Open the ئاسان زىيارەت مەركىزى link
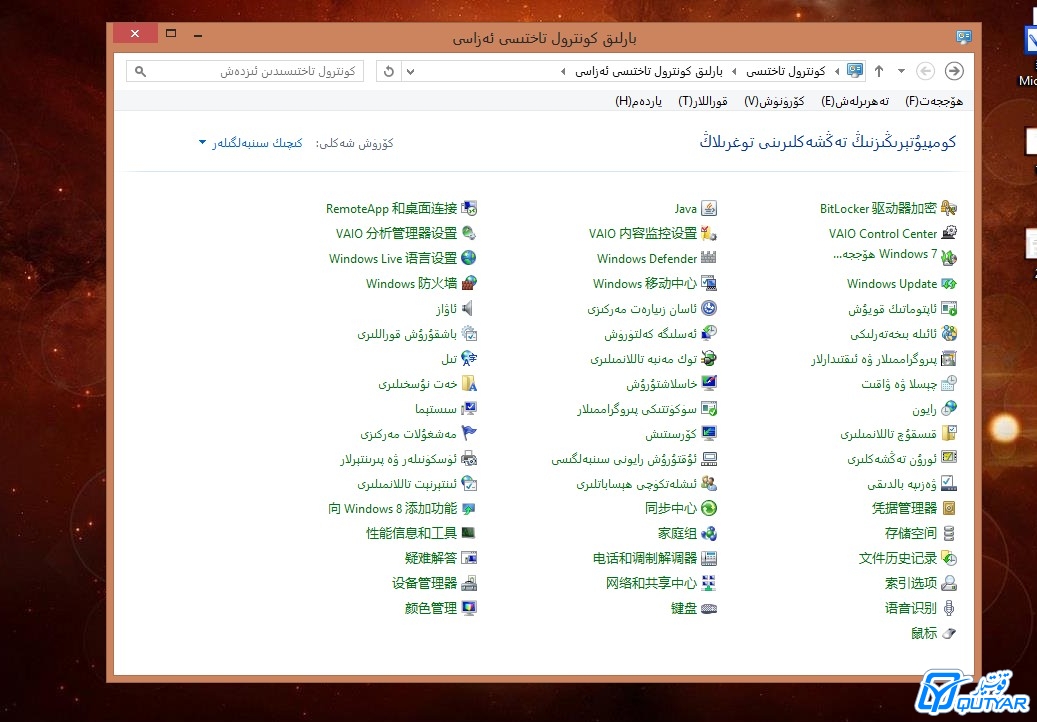Viewport: 1037px width, 722px height. tap(642, 309)
